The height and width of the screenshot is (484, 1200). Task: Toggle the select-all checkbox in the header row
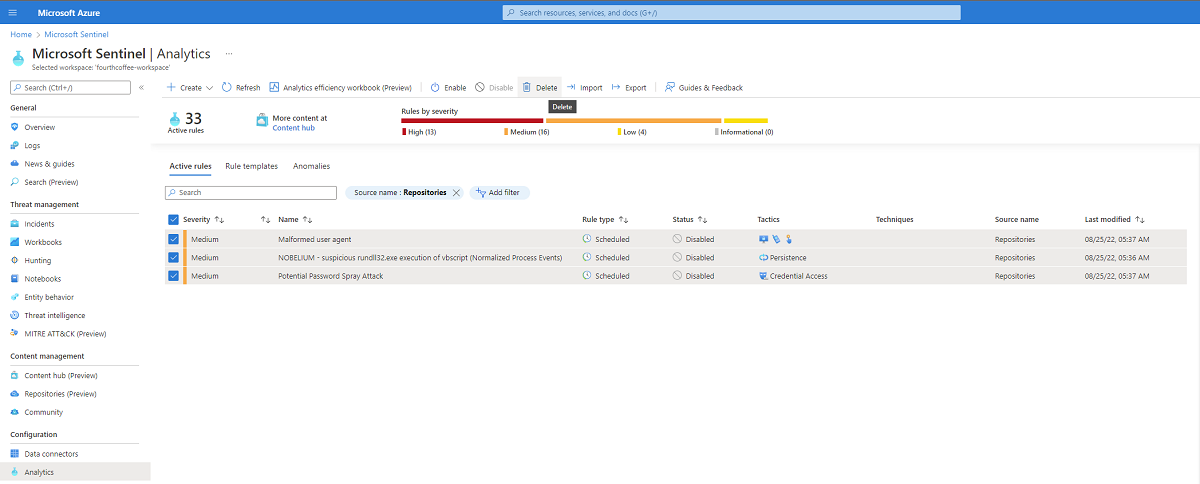[174, 219]
